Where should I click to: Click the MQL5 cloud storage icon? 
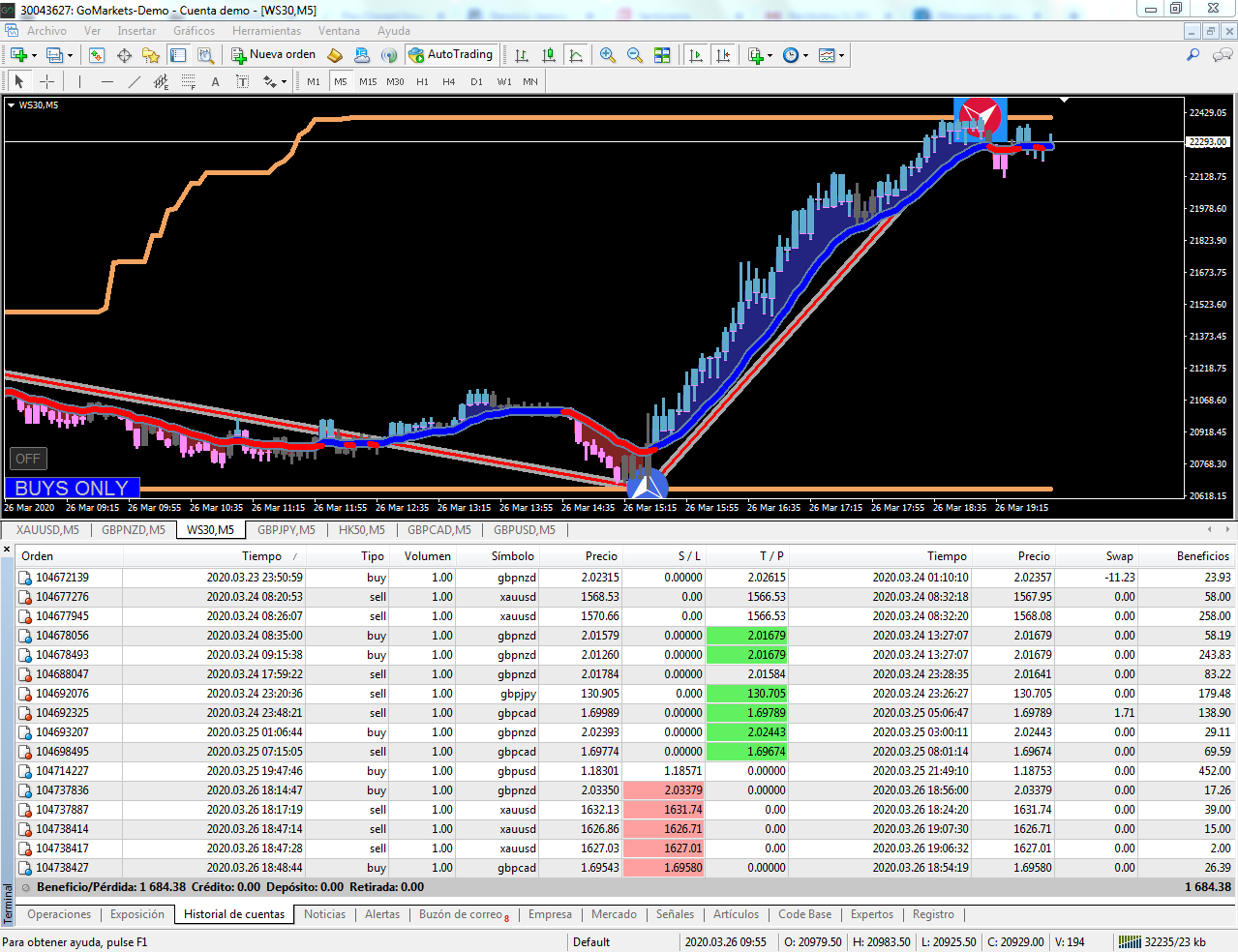tap(362, 55)
